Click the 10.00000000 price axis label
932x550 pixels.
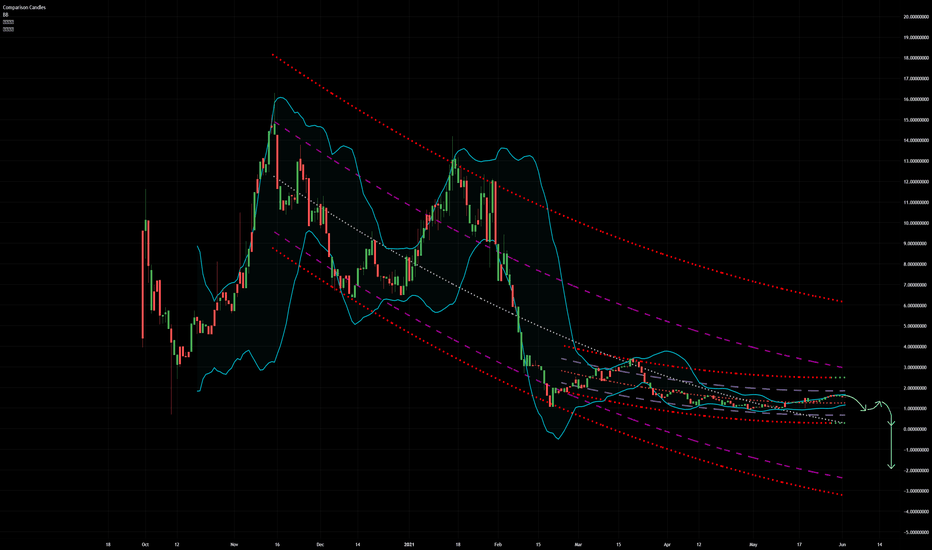tap(915, 223)
